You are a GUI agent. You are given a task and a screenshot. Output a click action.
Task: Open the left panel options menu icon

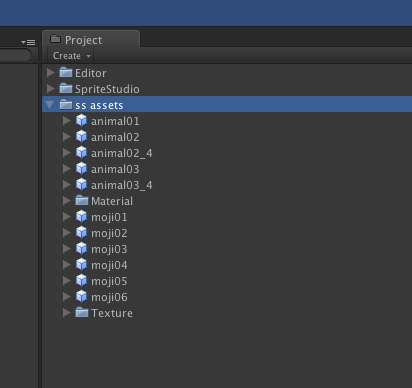pyautogui.click(x=28, y=42)
